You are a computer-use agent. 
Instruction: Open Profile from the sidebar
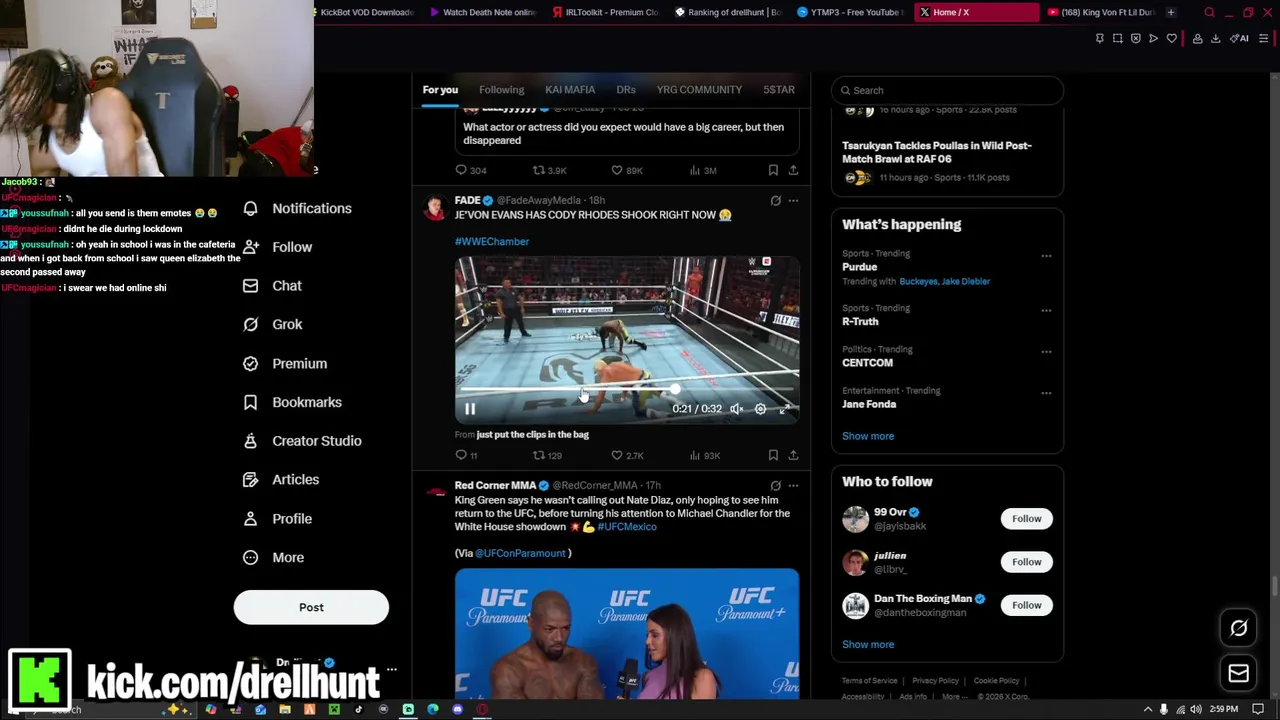point(277,519)
